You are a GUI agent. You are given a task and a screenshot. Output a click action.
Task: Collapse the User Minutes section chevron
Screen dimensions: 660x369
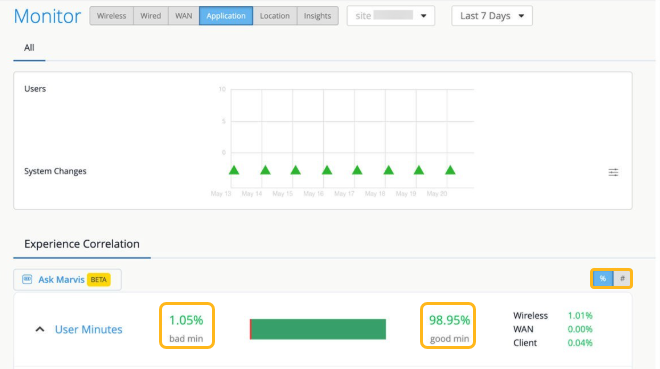tap(40, 329)
